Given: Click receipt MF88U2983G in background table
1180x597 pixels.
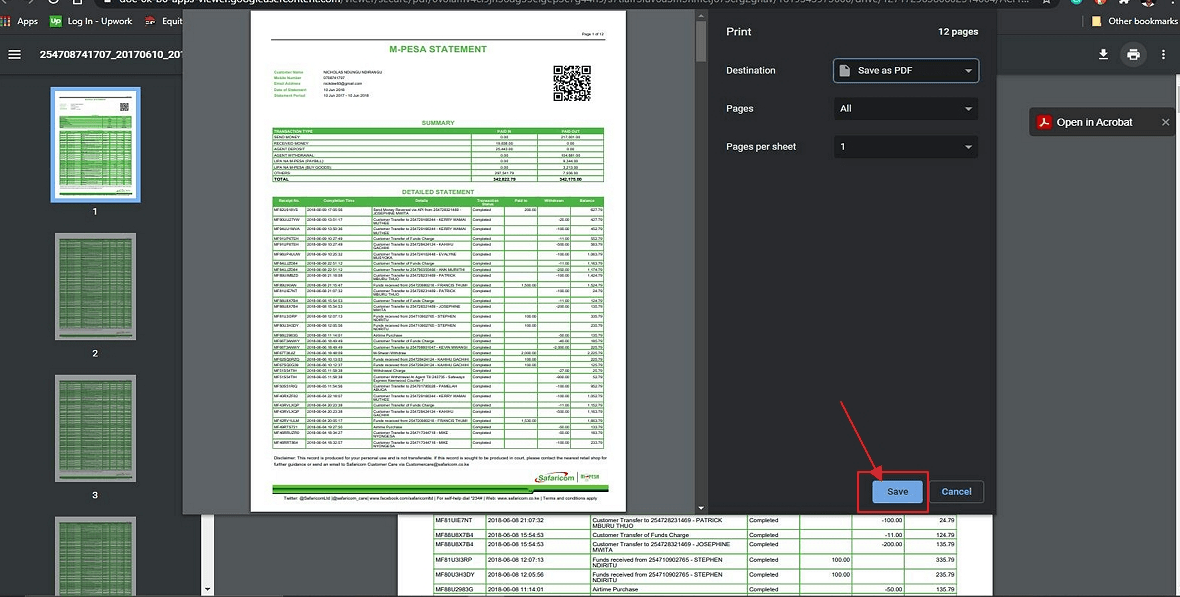Looking at the screenshot, I should (x=454, y=589).
